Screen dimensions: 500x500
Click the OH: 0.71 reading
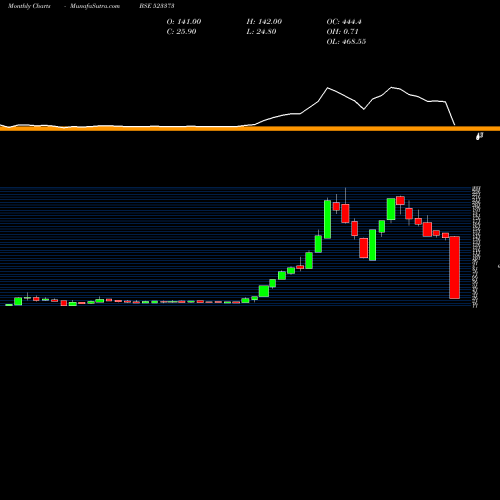[x=342, y=32]
